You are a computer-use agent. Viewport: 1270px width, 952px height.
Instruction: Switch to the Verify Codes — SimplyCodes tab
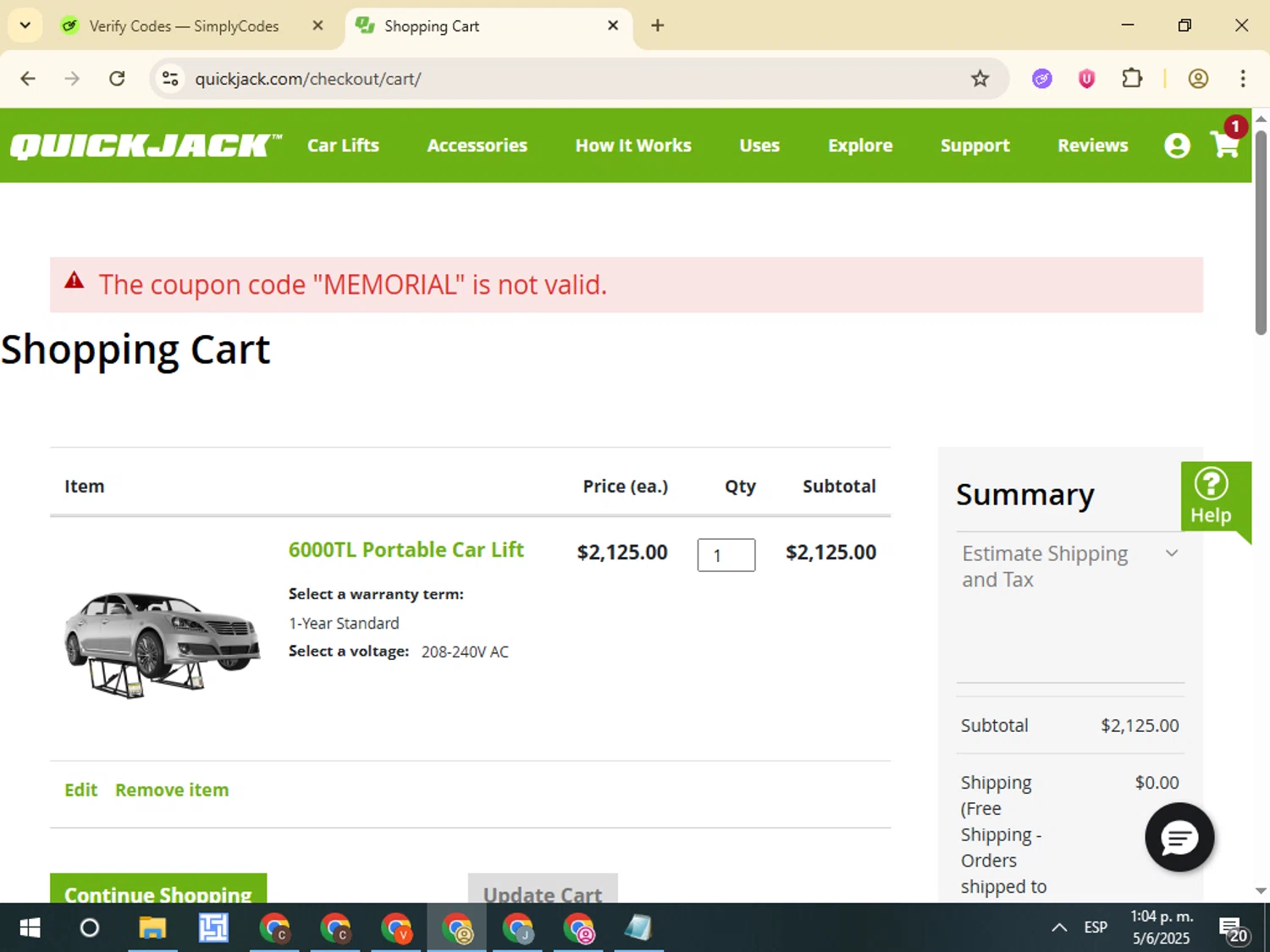[183, 26]
